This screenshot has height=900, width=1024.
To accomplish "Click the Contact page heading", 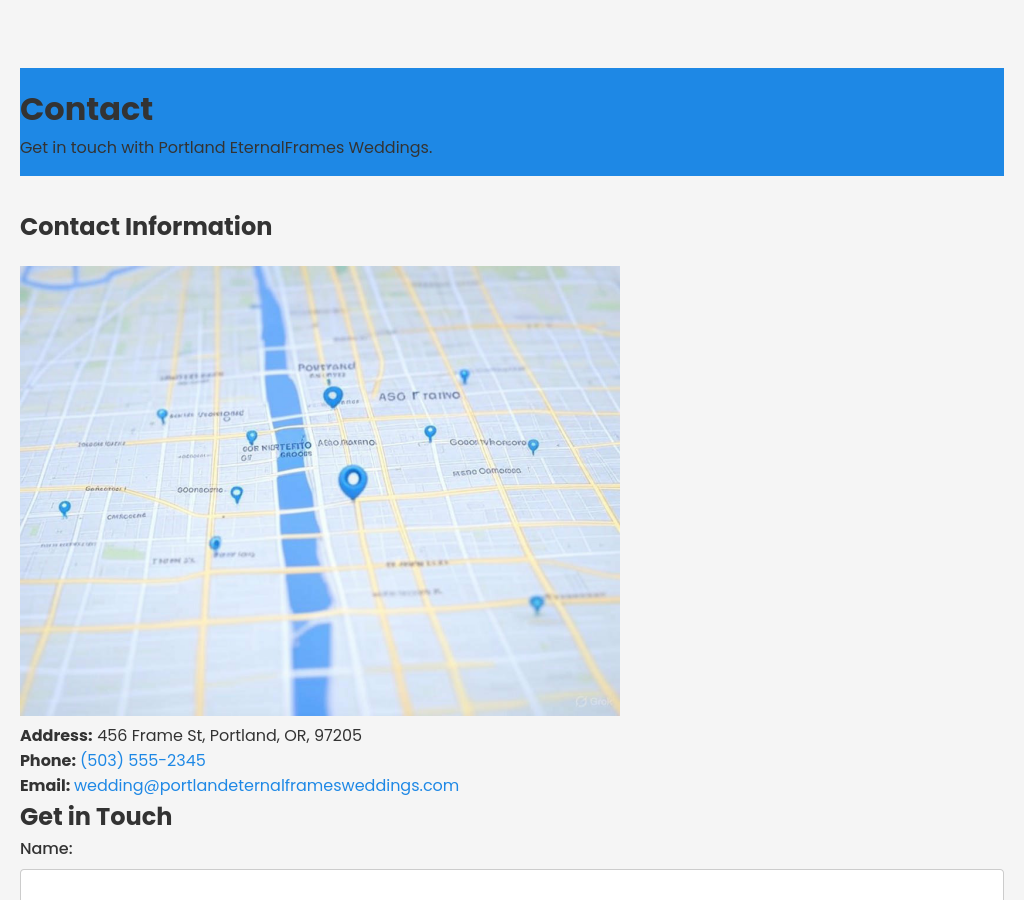I will tap(86, 109).
